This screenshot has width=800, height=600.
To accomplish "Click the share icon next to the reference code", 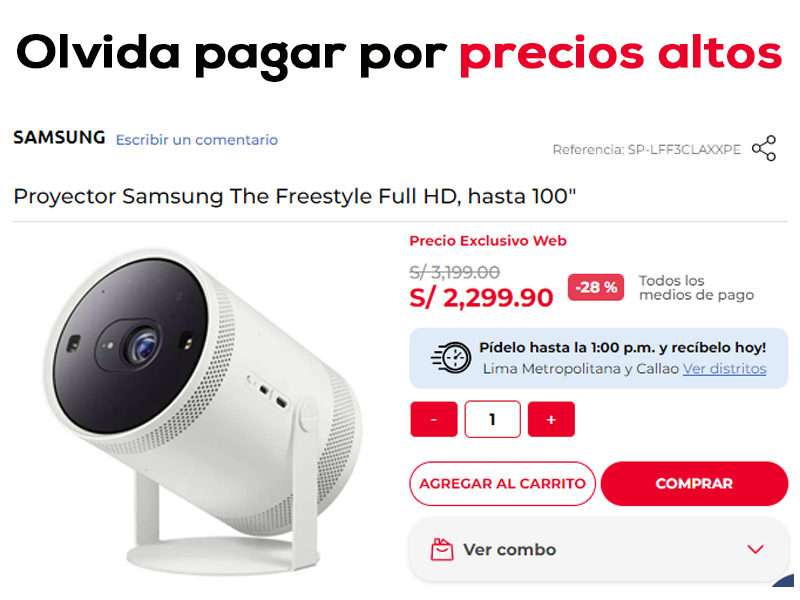I will [x=763, y=148].
